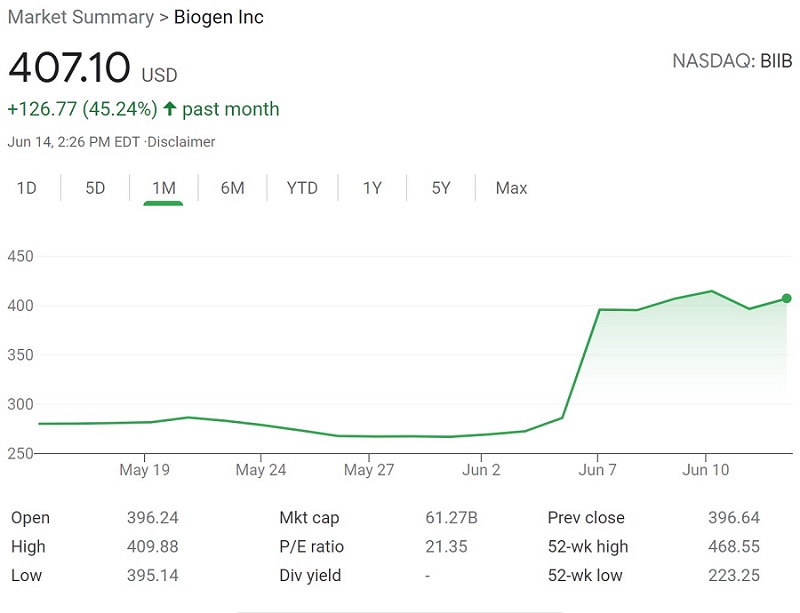Click the High value 409.88
Viewport: 800px width, 613px height.
click(153, 547)
